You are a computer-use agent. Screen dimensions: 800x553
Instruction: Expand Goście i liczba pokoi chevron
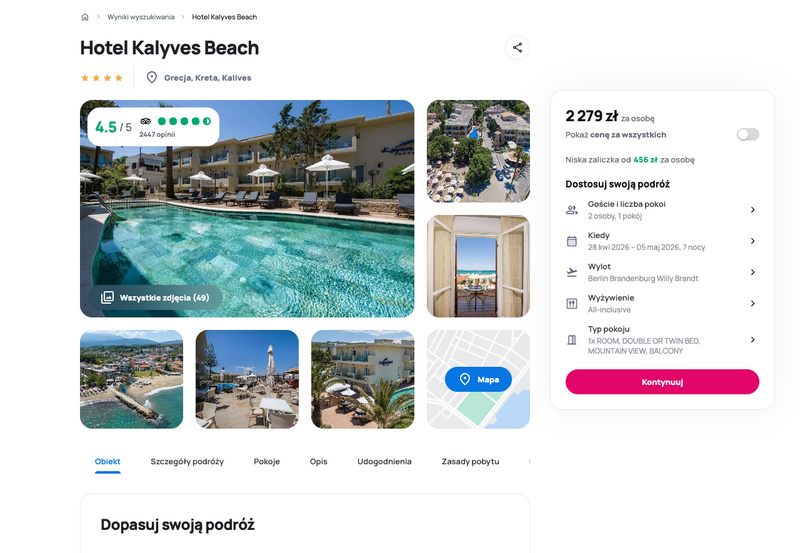pos(753,210)
